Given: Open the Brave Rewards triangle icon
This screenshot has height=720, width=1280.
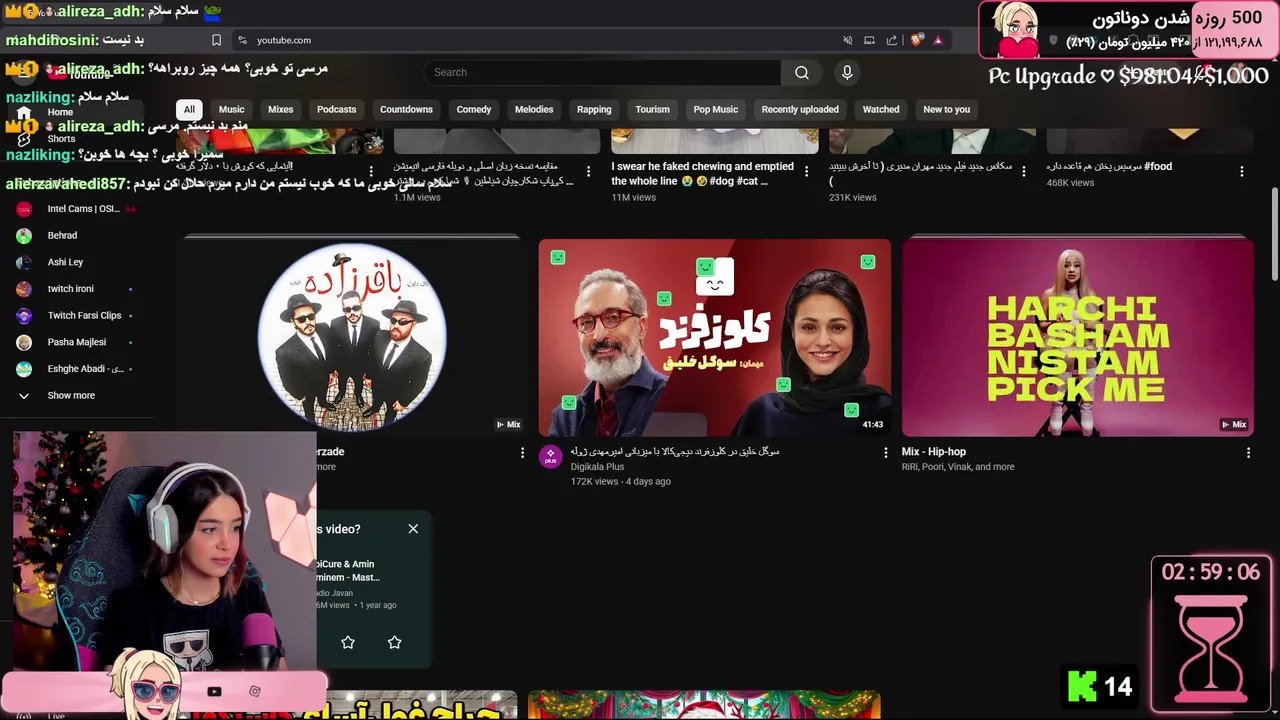Looking at the screenshot, I should pos(938,40).
